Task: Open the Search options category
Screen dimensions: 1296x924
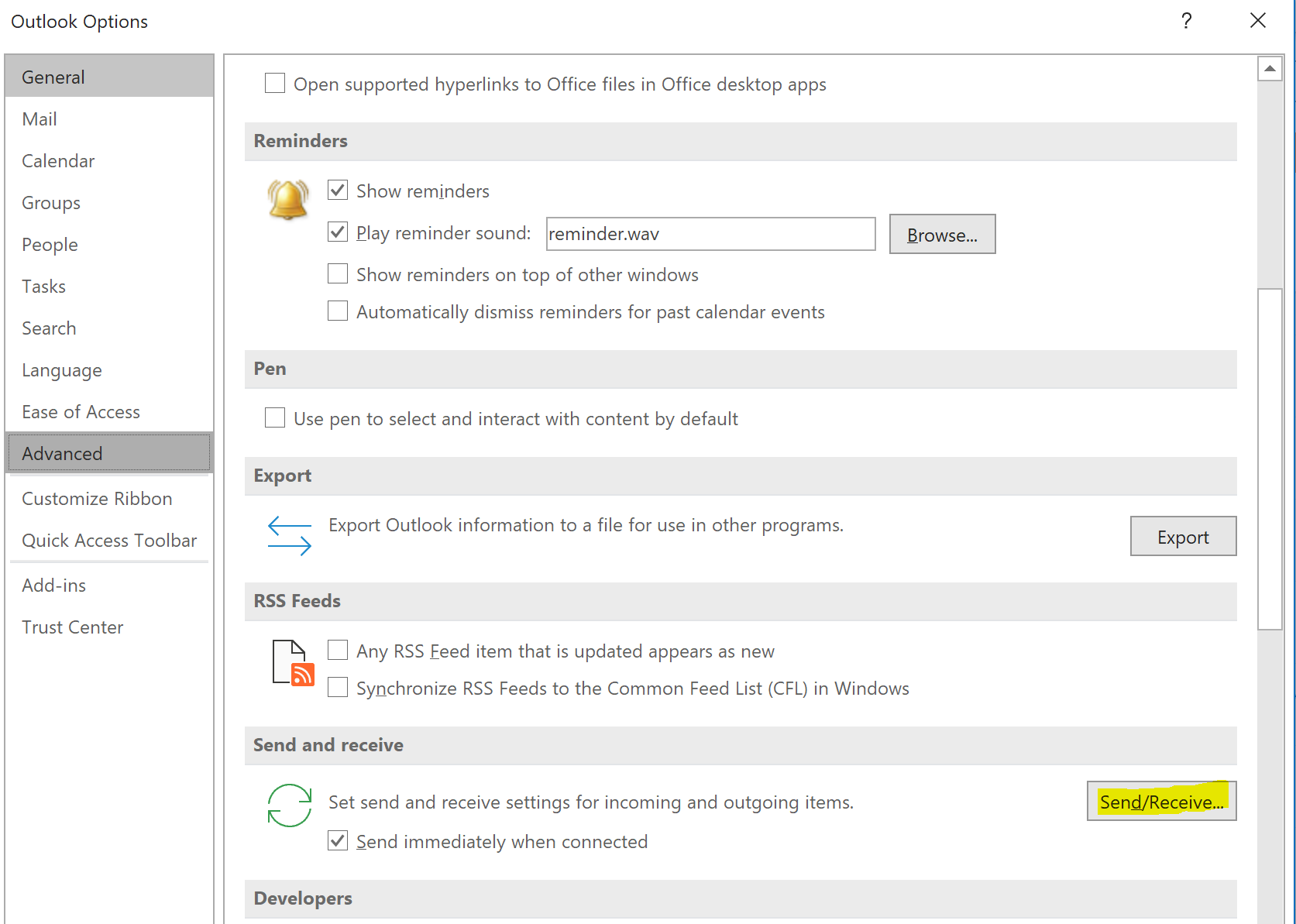Action: 109,328
